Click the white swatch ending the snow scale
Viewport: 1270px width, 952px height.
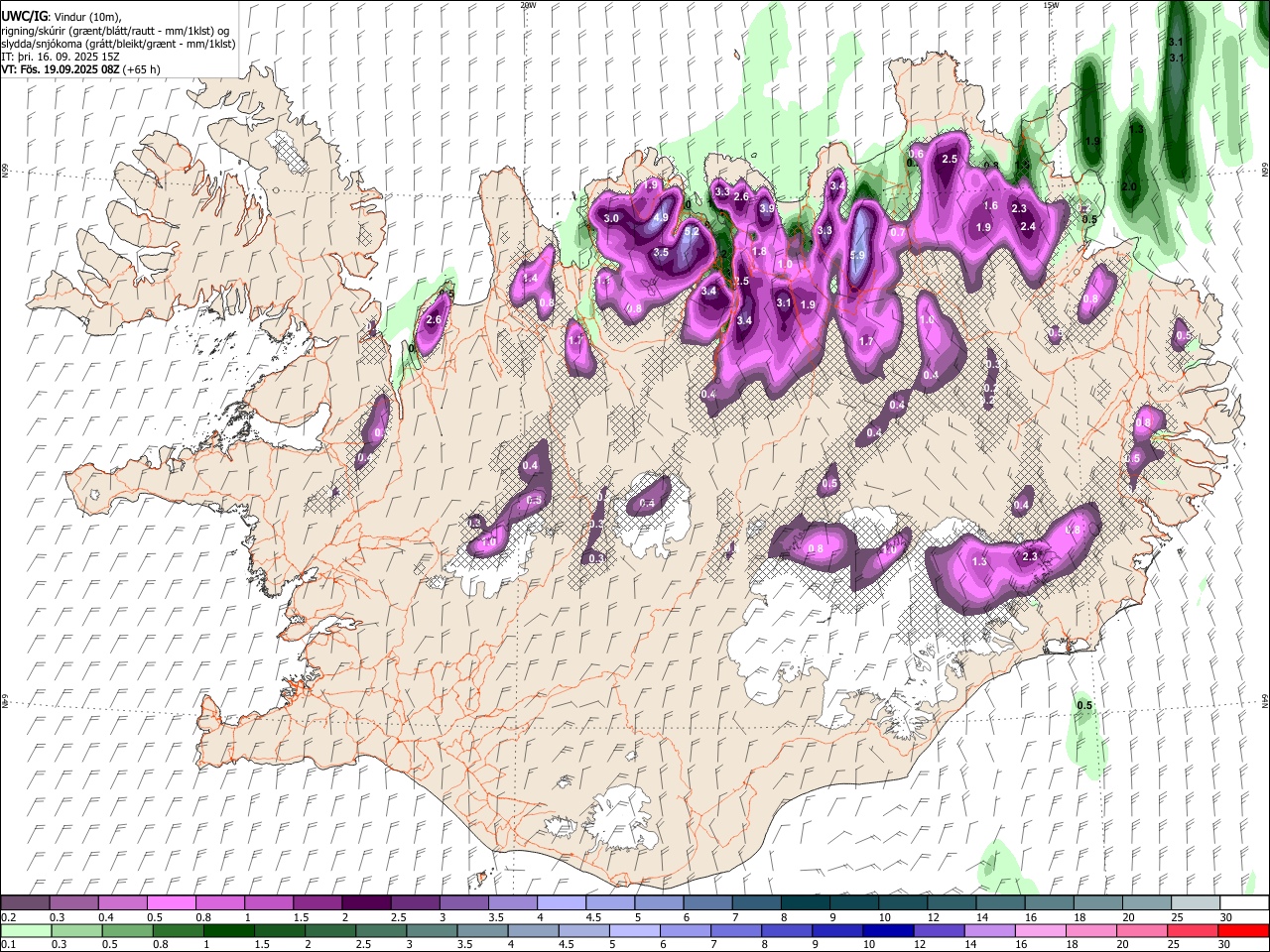click(1243, 903)
